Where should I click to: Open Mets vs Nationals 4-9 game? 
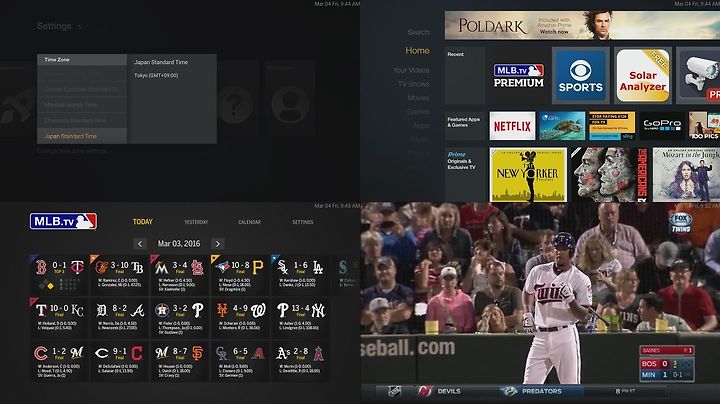coord(240,318)
